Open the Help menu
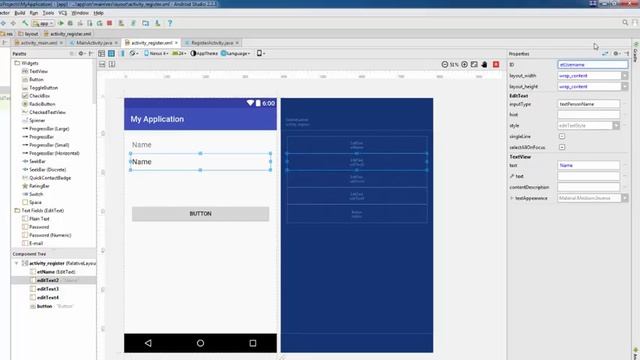640x360 pixels. [x=98, y=13]
